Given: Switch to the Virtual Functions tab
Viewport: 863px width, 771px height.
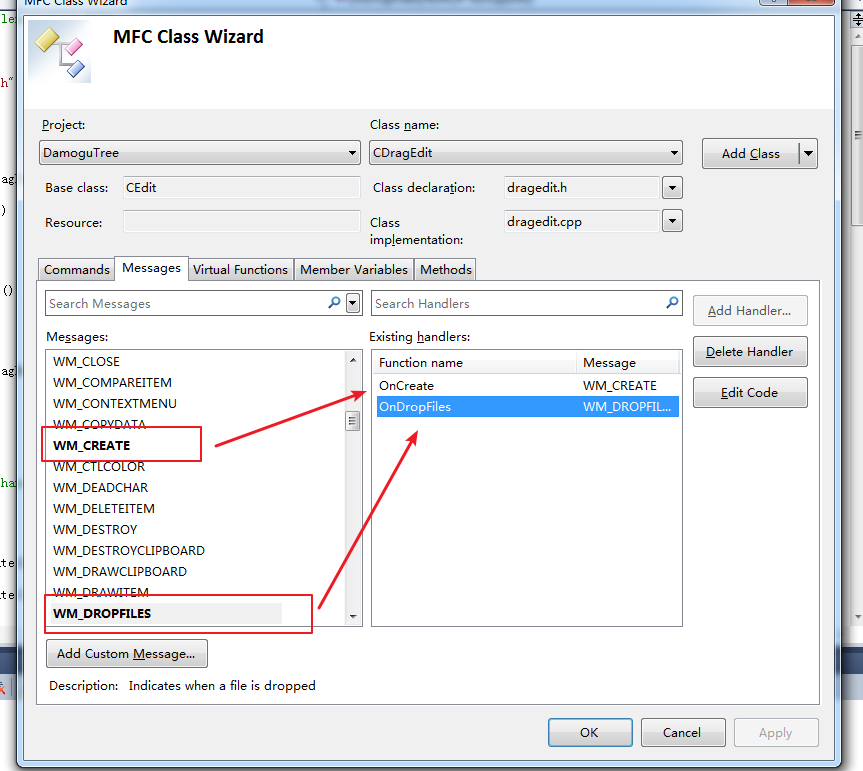Looking at the screenshot, I should point(240,269).
